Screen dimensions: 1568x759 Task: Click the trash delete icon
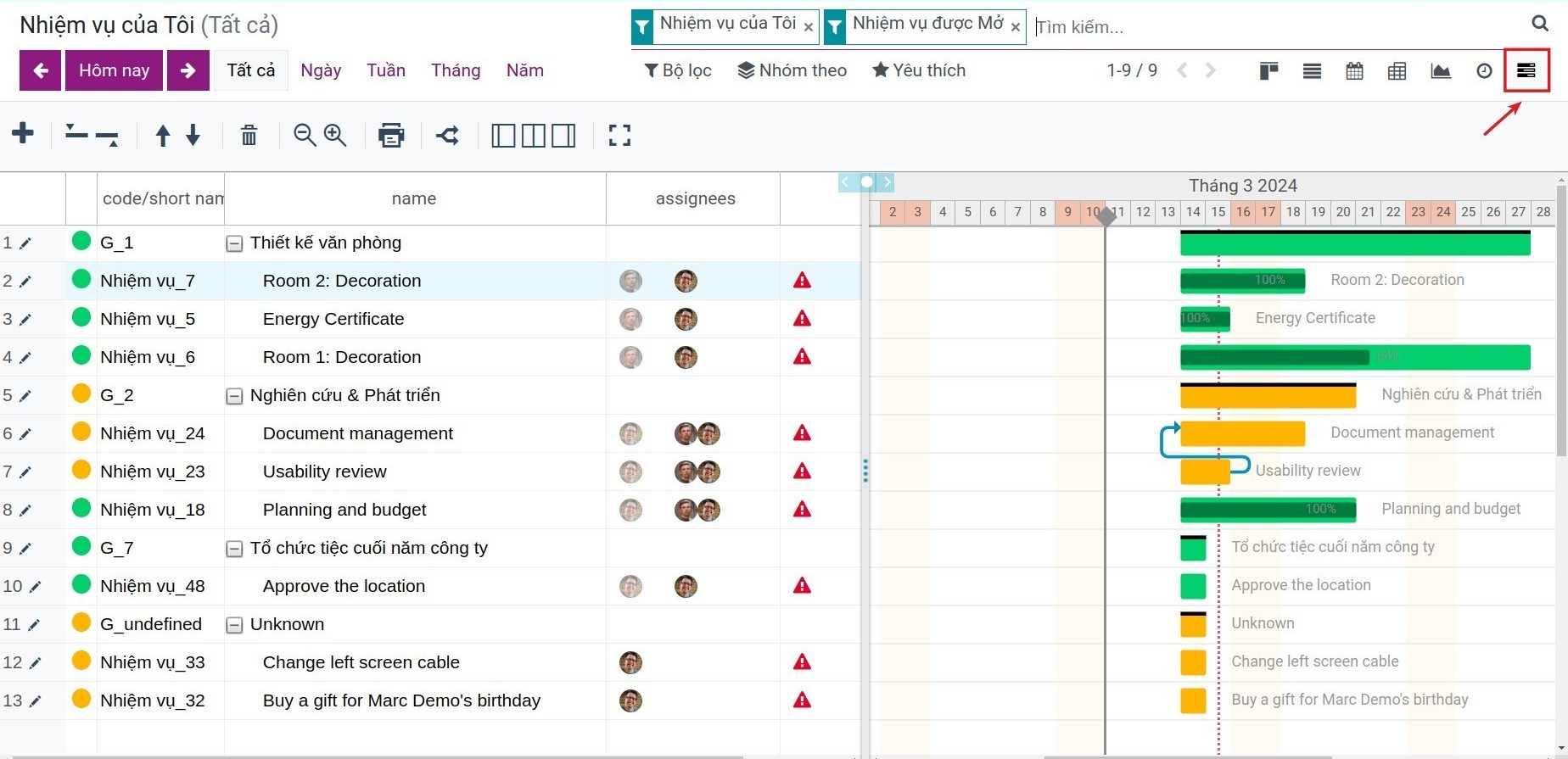click(x=249, y=135)
